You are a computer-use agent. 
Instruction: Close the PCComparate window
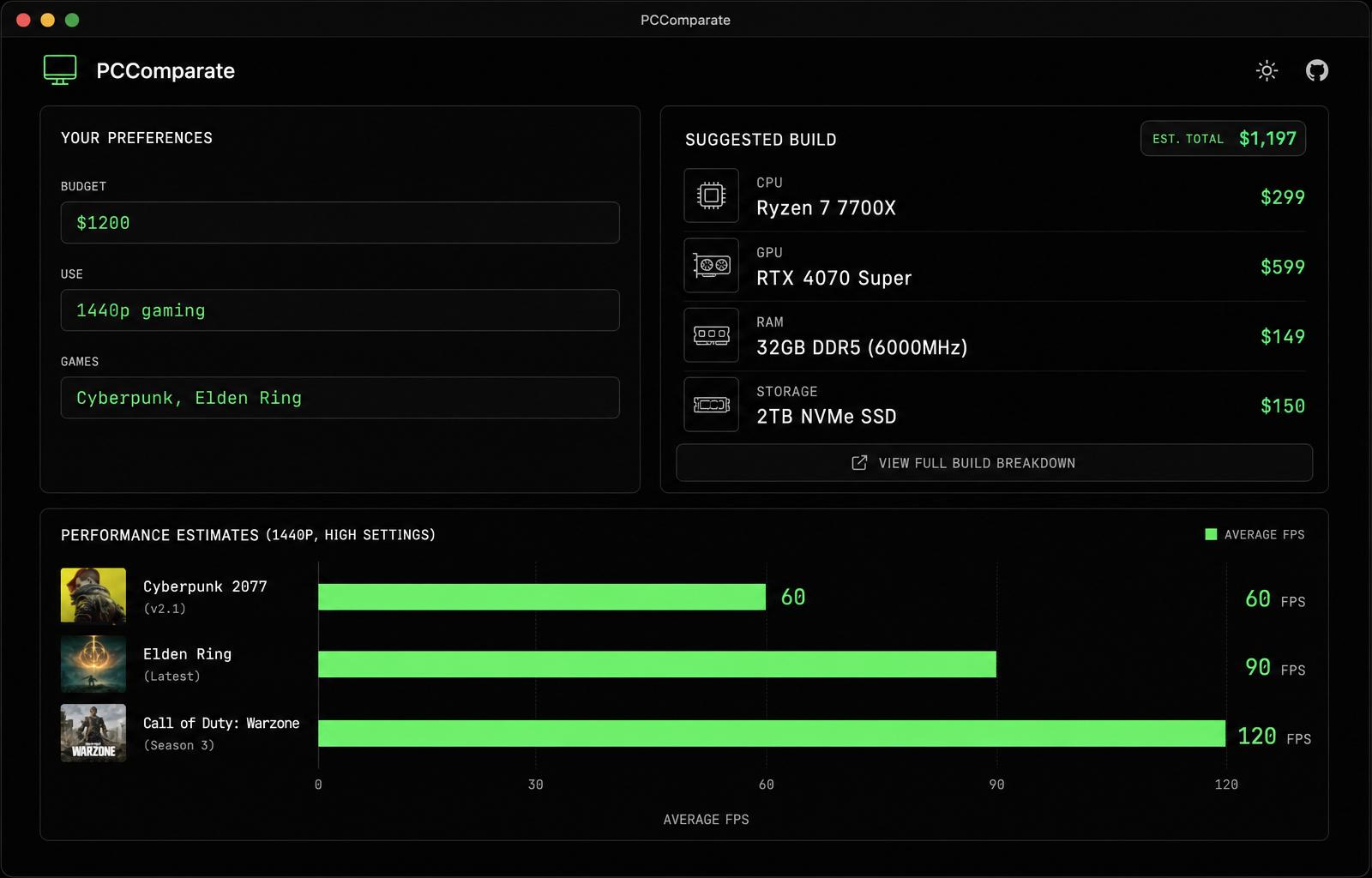23,20
